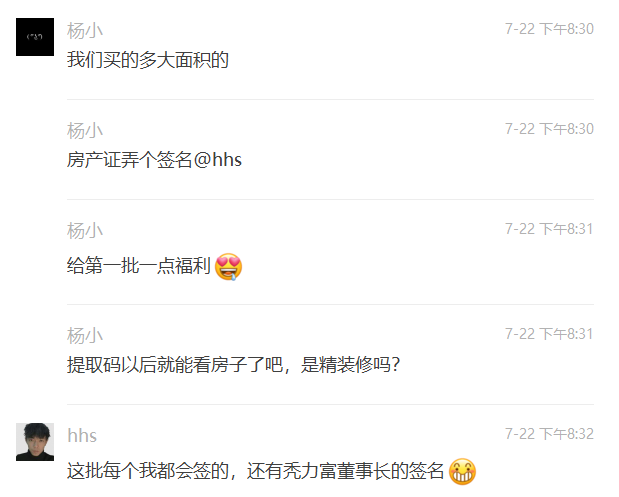
Task: Open the black avatar of 杨小
Action: click(x=35, y=37)
